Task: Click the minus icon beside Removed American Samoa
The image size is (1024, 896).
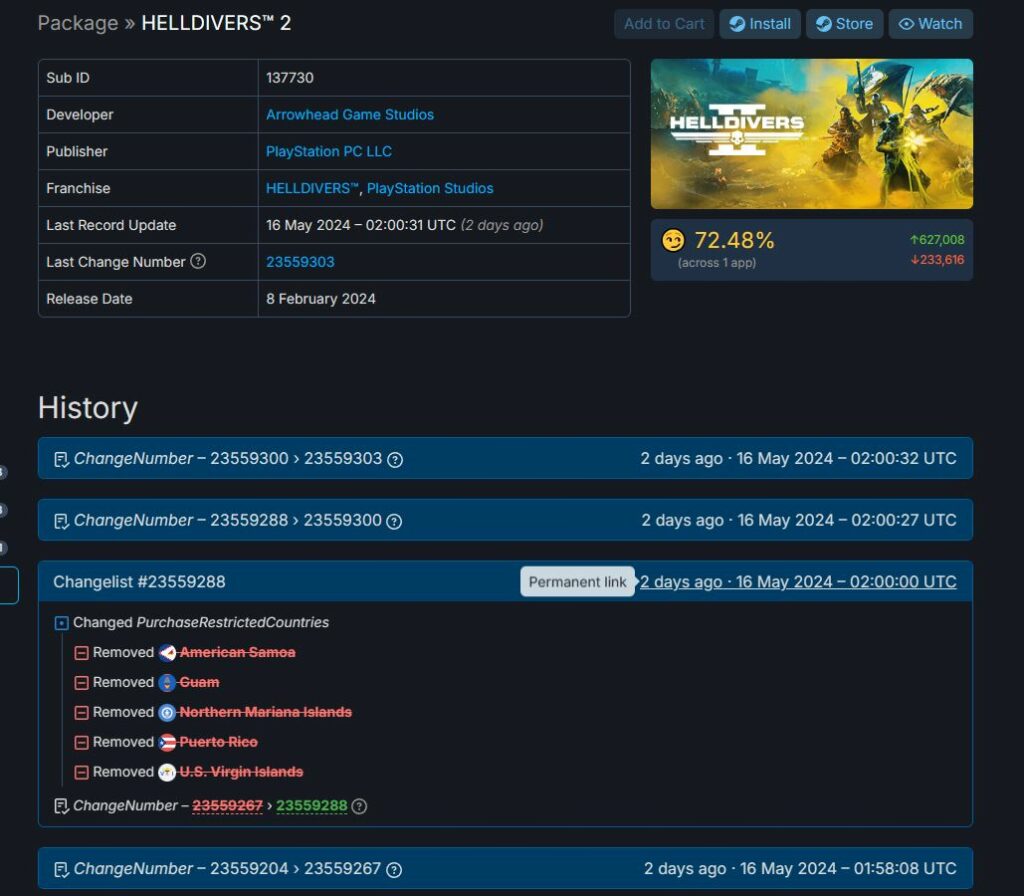Action: tap(83, 652)
